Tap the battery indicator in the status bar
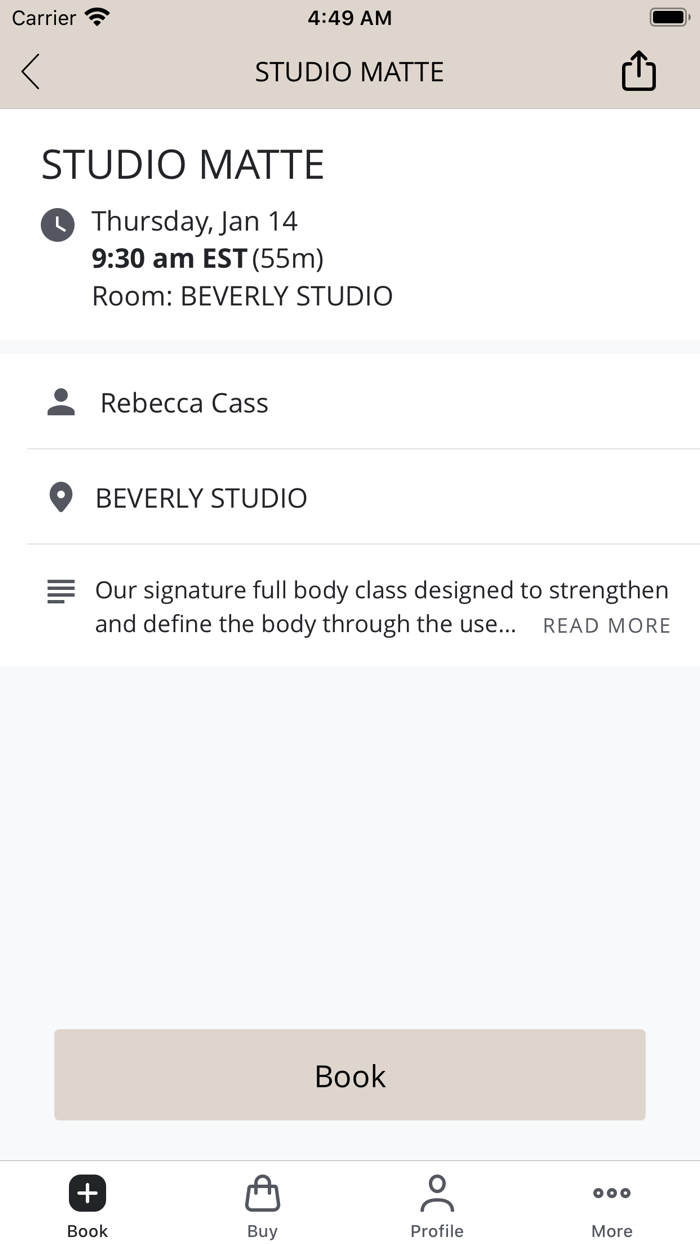The image size is (700, 1244). pos(668,16)
